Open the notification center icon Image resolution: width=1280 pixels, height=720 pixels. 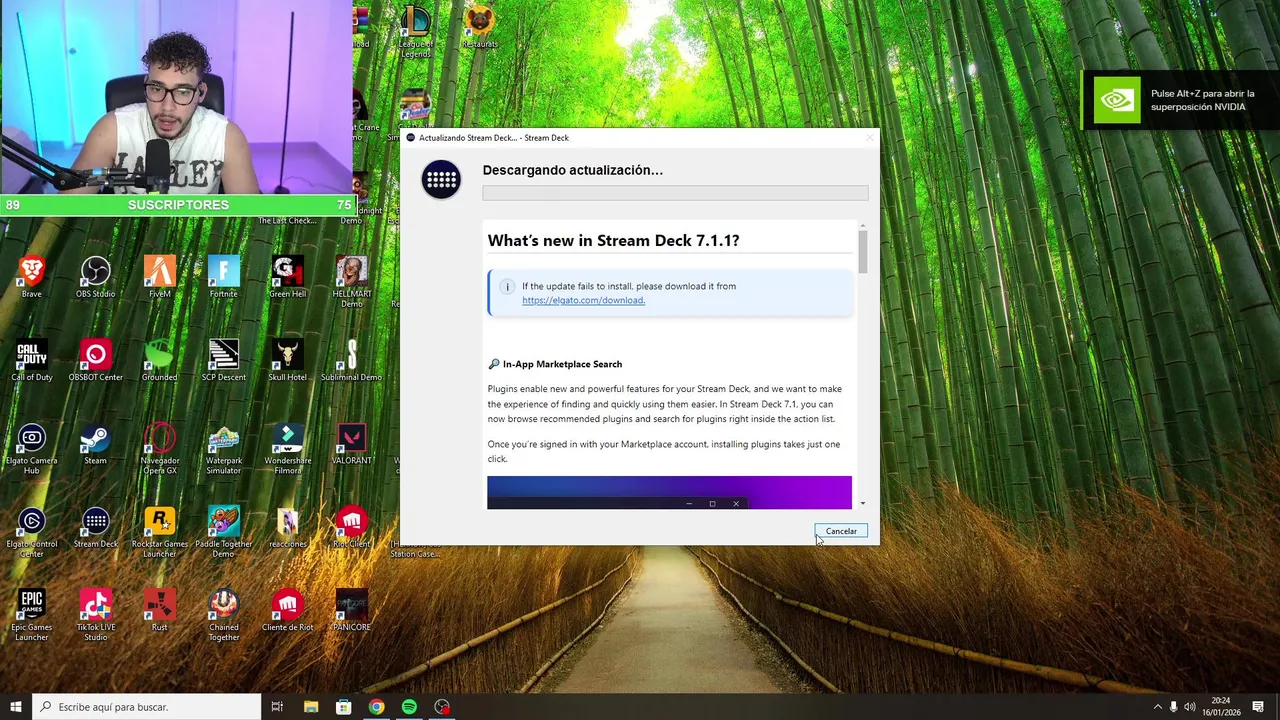(1258, 707)
